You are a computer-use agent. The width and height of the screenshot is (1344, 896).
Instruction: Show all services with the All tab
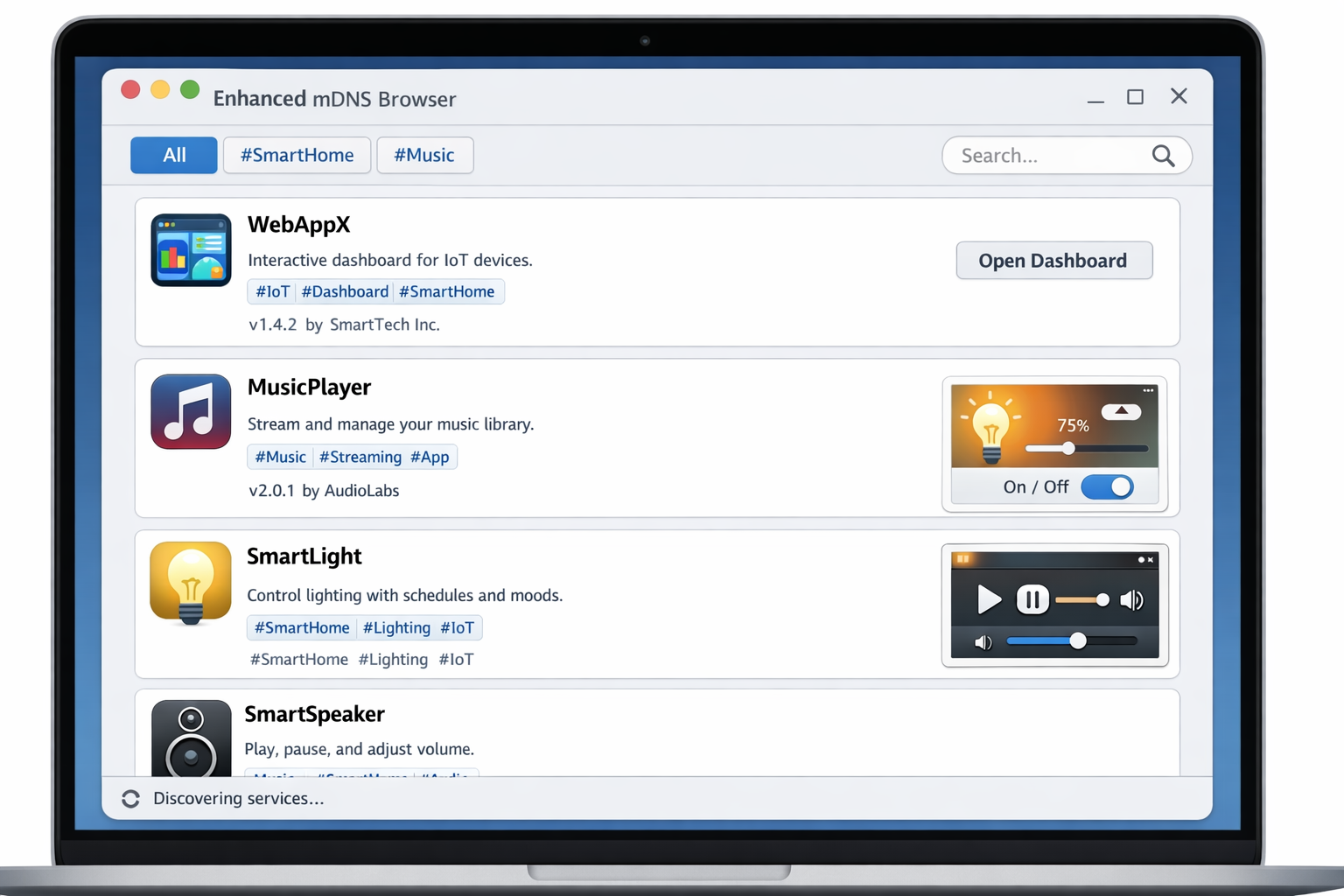click(174, 156)
